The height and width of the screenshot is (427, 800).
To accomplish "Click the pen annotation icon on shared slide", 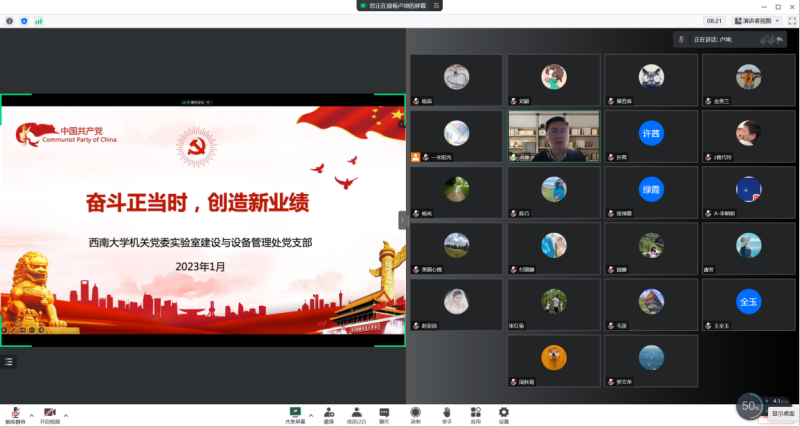I will tap(13, 330).
